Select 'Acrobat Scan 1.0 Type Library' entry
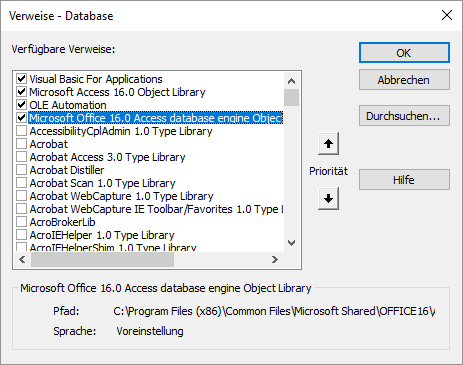 click(x=102, y=183)
